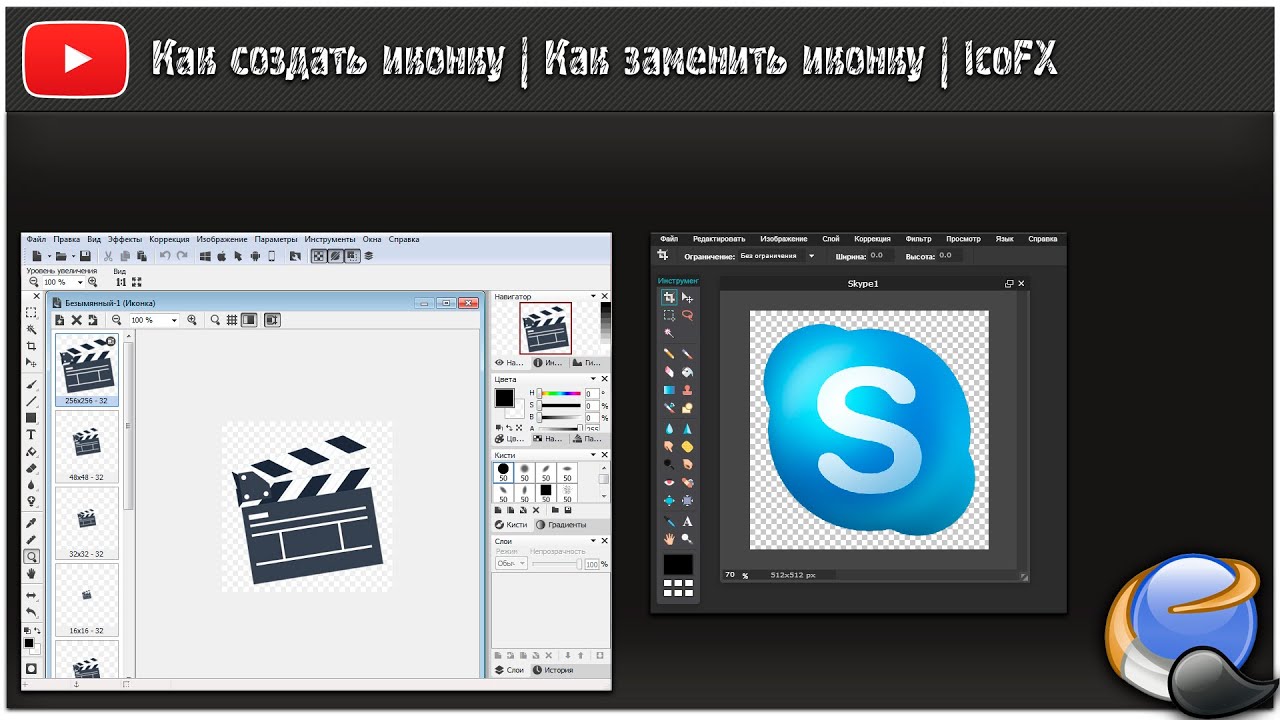
Task: Click black color swatch in dark editor toolbox
Action: click(x=678, y=565)
